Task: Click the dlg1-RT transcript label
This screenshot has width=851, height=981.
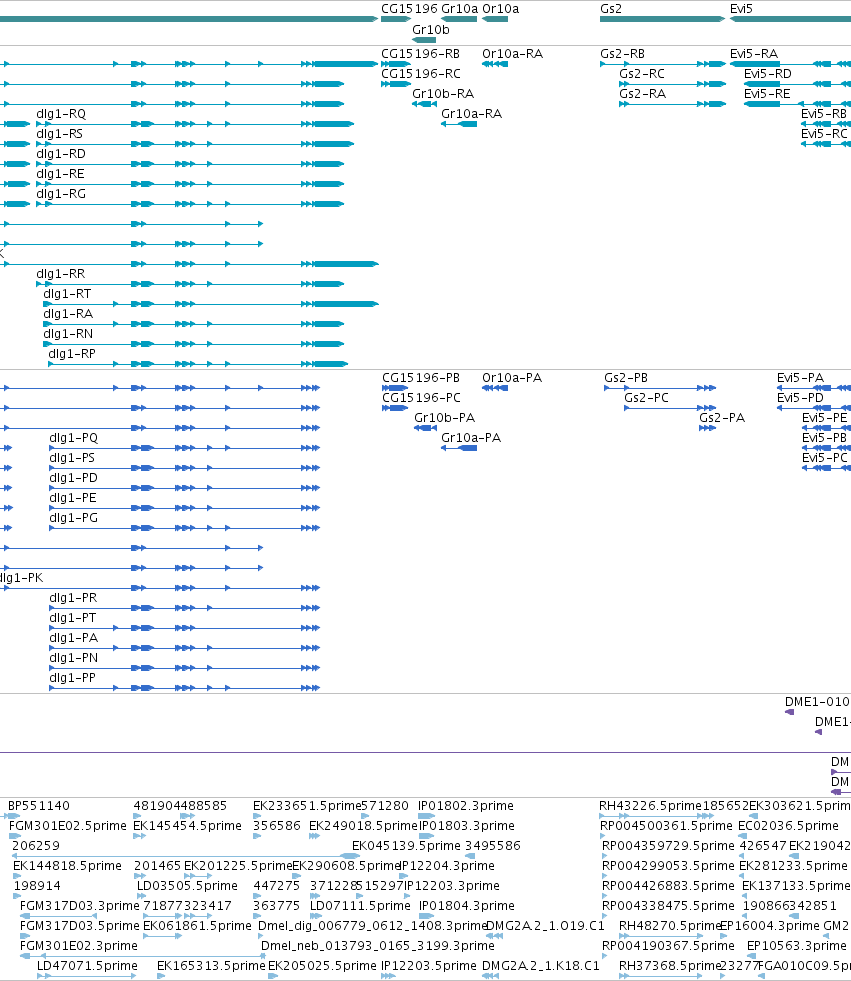Action: 67,294
